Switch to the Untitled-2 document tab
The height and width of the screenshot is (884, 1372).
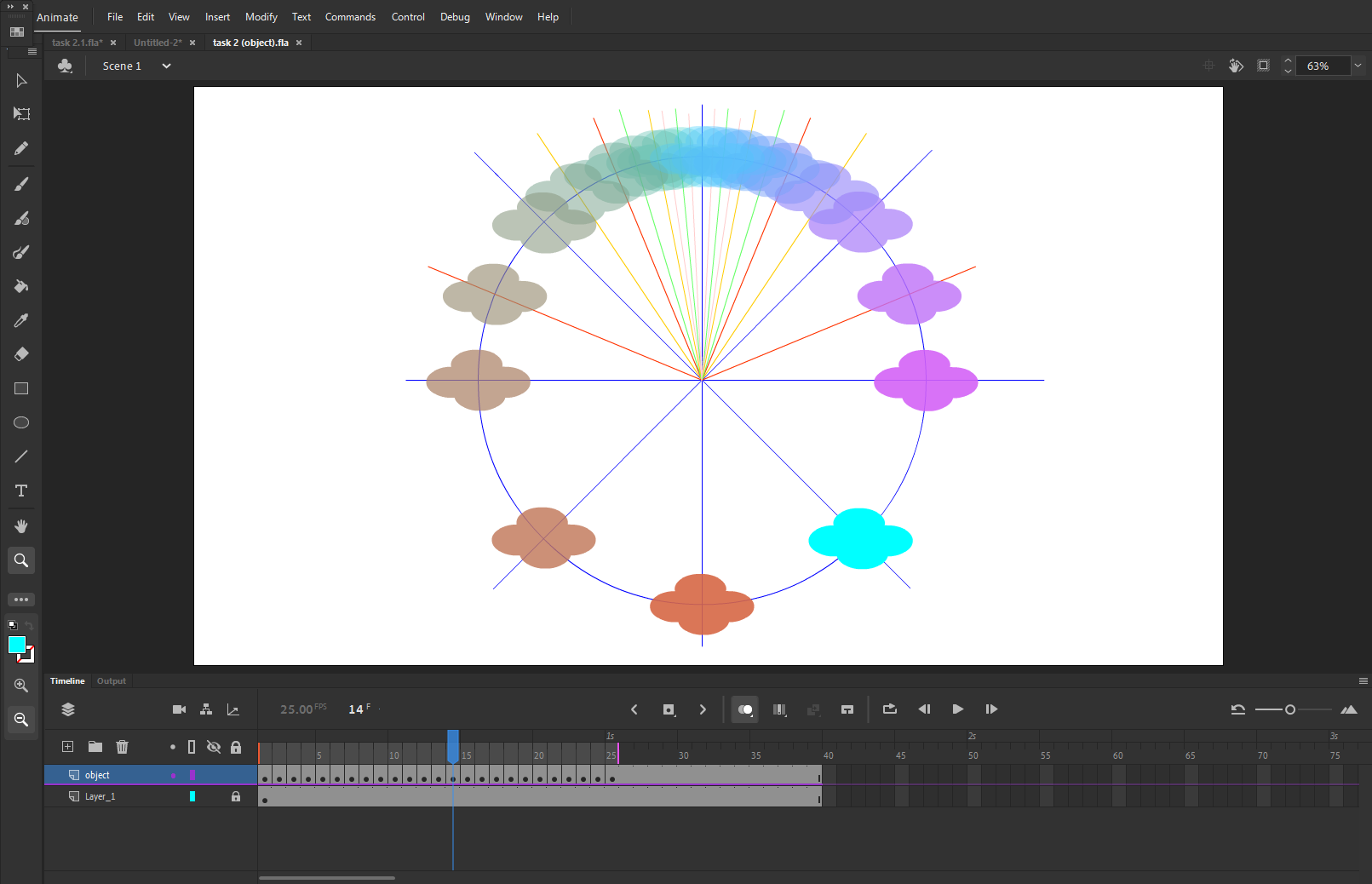(158, 43)
